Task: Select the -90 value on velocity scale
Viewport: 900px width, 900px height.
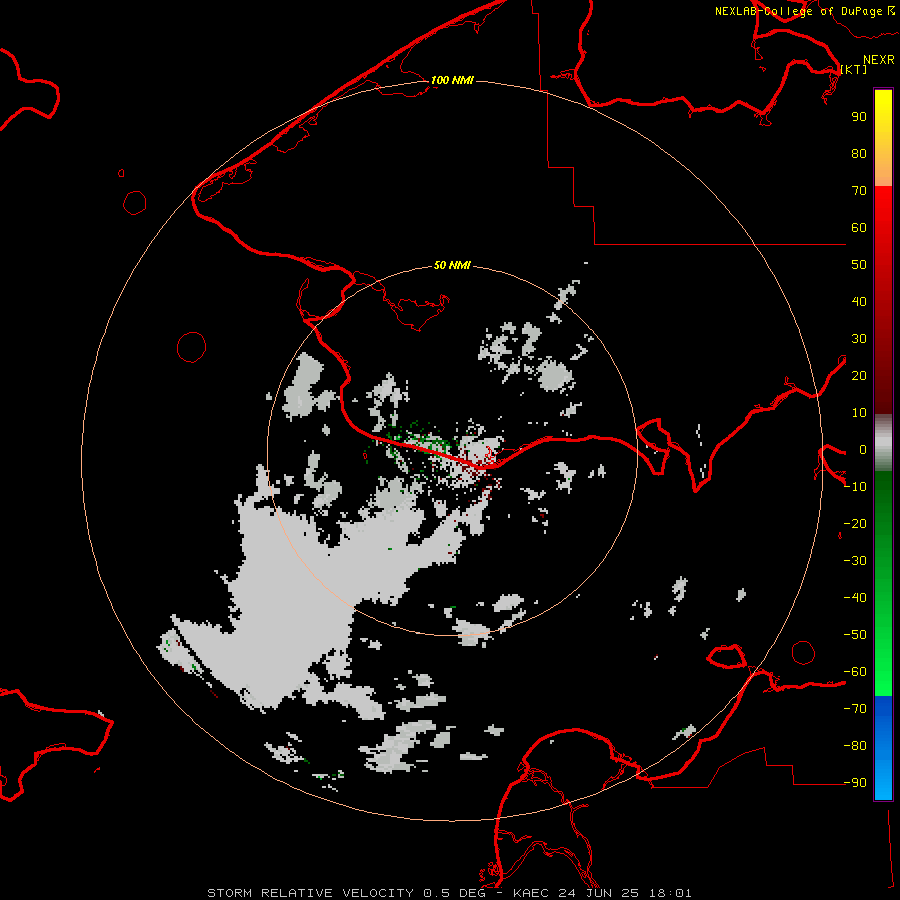Action: 855,783
